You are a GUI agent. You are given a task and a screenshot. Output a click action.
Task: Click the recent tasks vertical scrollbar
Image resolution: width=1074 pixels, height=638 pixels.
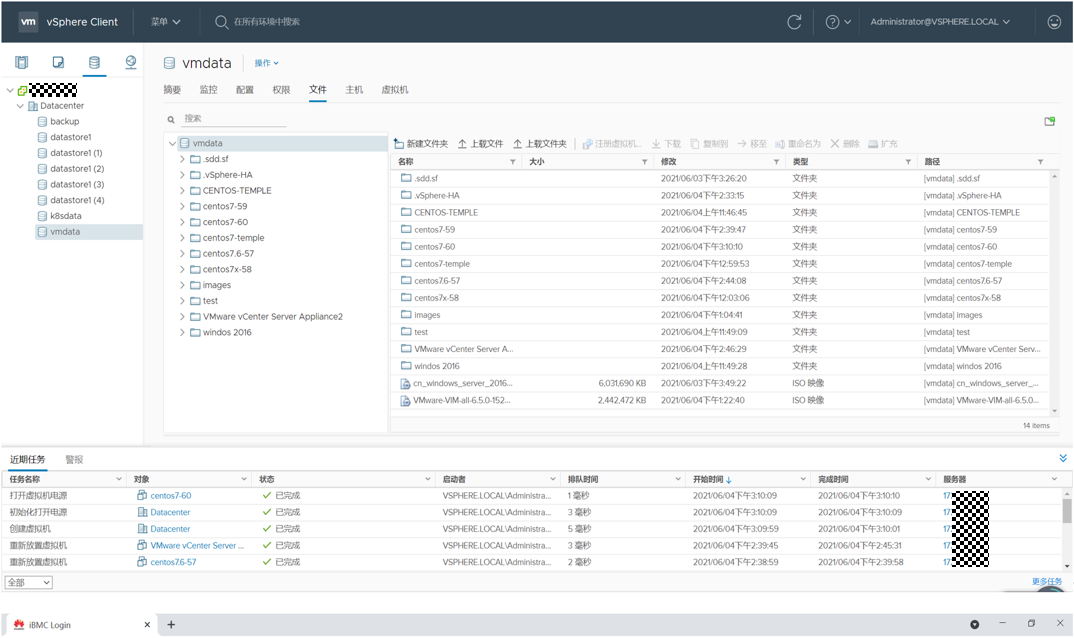1066,511
